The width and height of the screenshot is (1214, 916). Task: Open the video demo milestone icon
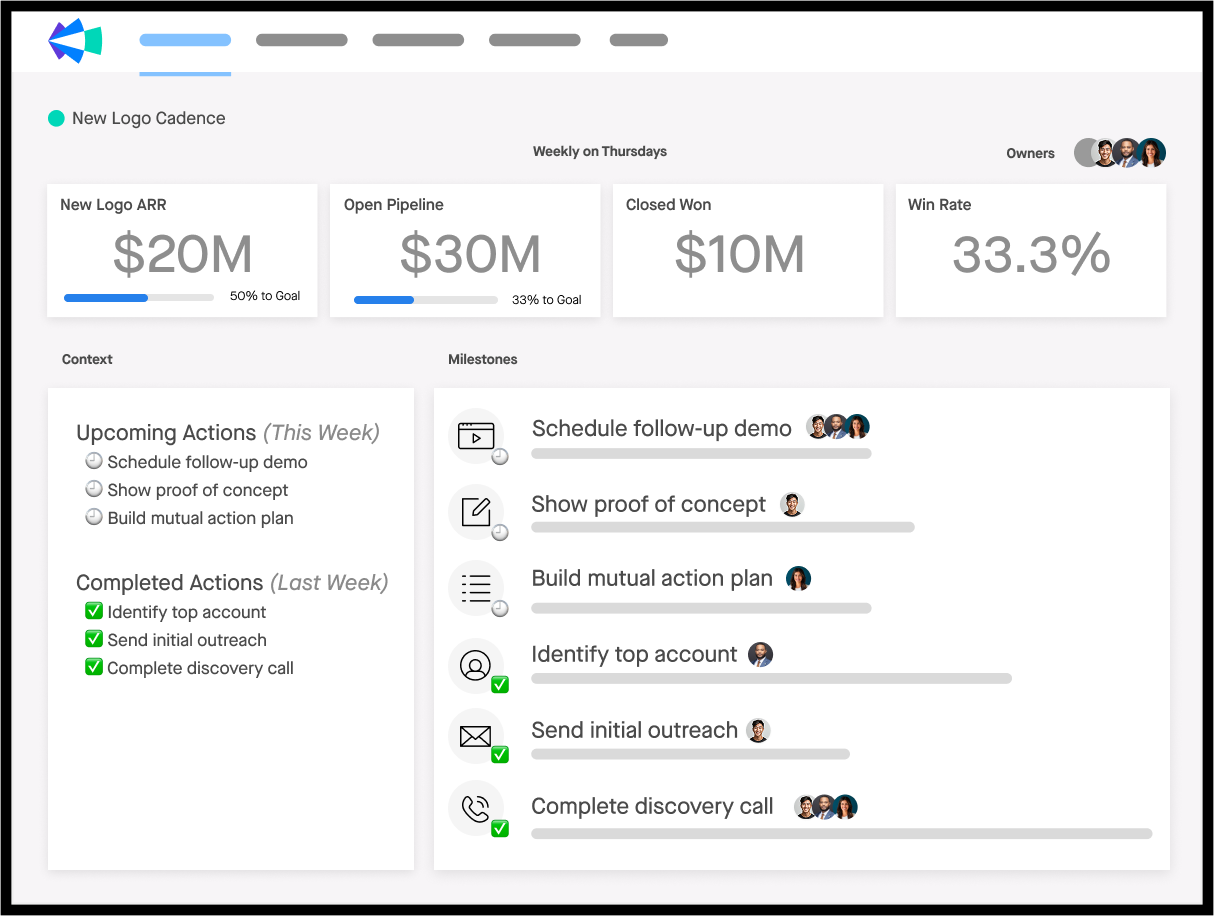(x=476, y=436)
